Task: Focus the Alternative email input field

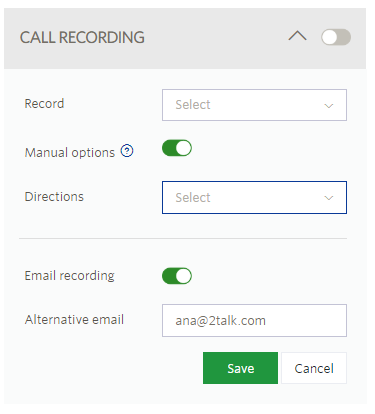Action: coord(254,320)
